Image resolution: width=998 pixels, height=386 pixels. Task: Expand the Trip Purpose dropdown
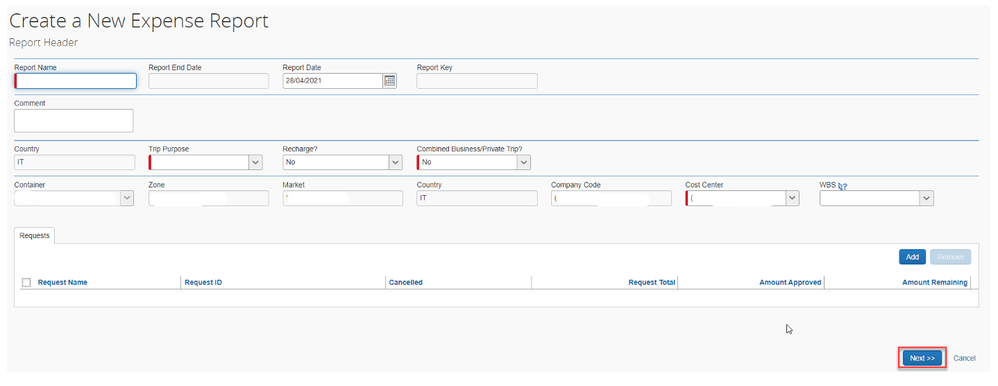255,162
